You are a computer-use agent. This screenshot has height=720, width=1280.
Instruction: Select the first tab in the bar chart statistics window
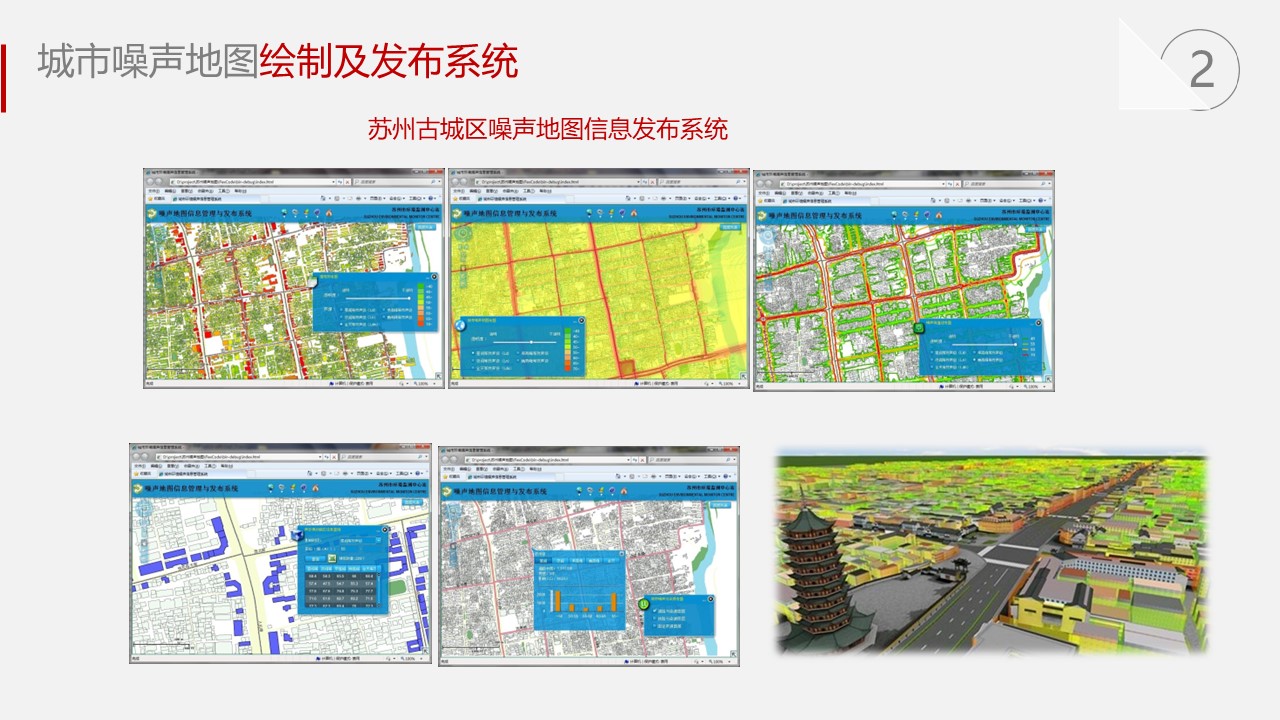click(x=545, y=561)
